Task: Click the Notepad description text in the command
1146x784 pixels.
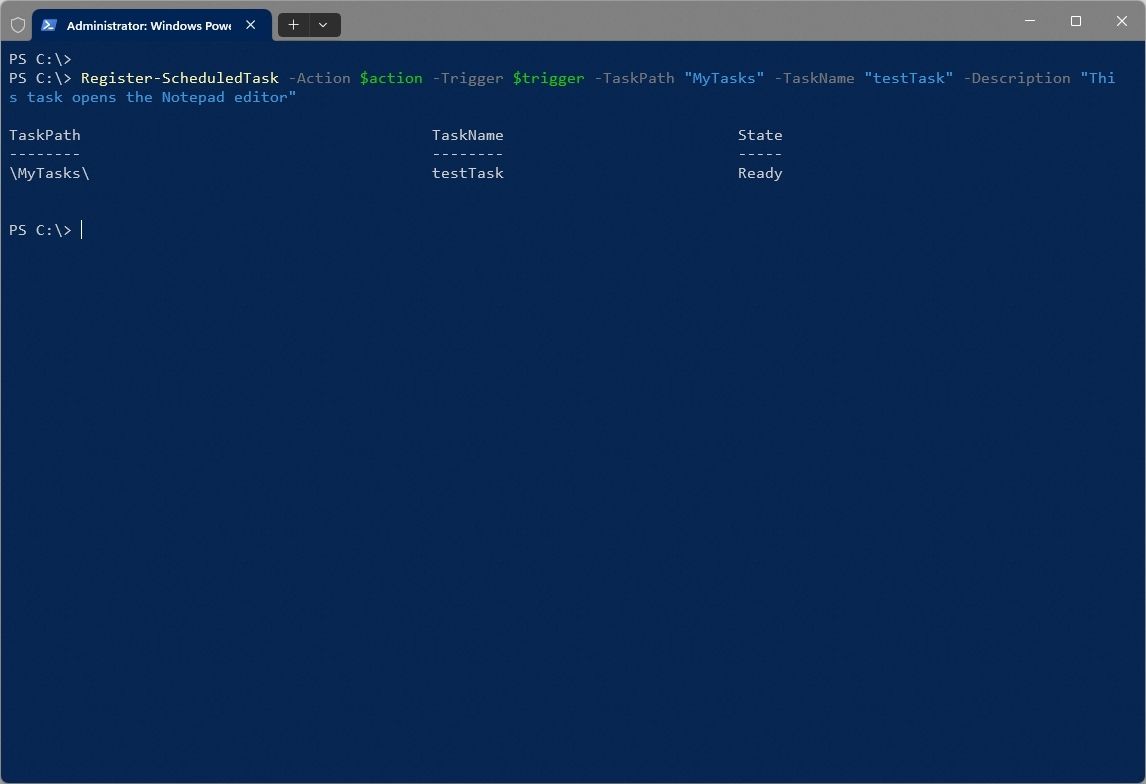Action: 193,97
